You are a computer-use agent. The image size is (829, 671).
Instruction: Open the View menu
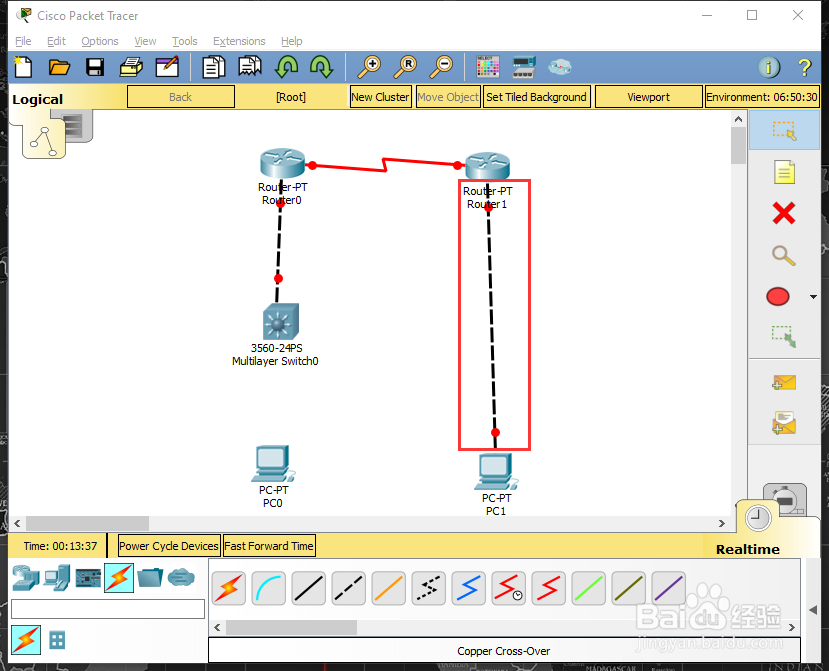point(145,41)
